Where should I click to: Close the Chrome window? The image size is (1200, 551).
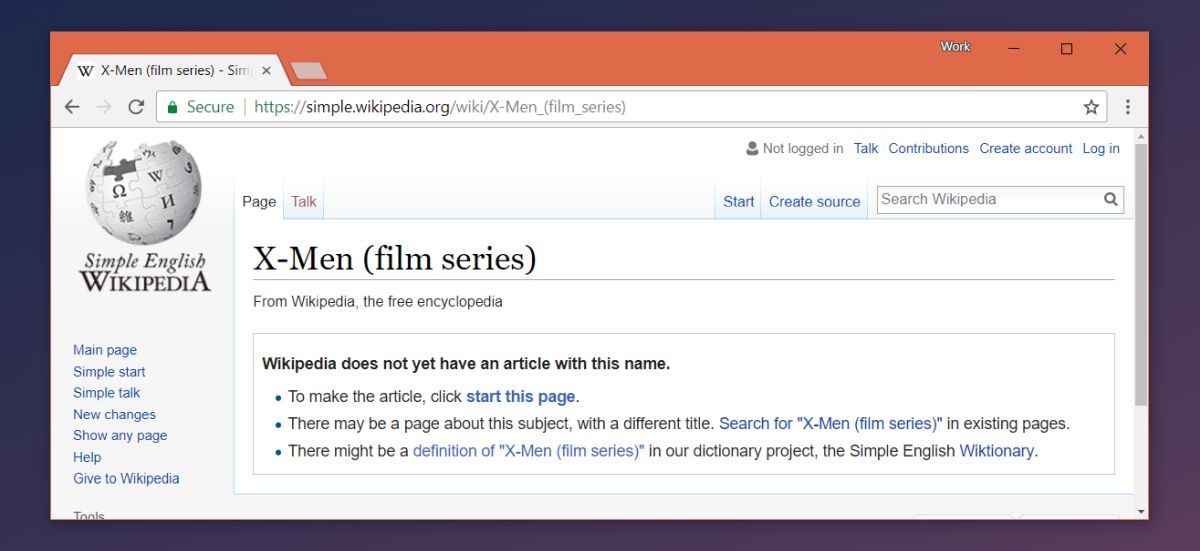pyautogui.click(x=1120, y=48)
